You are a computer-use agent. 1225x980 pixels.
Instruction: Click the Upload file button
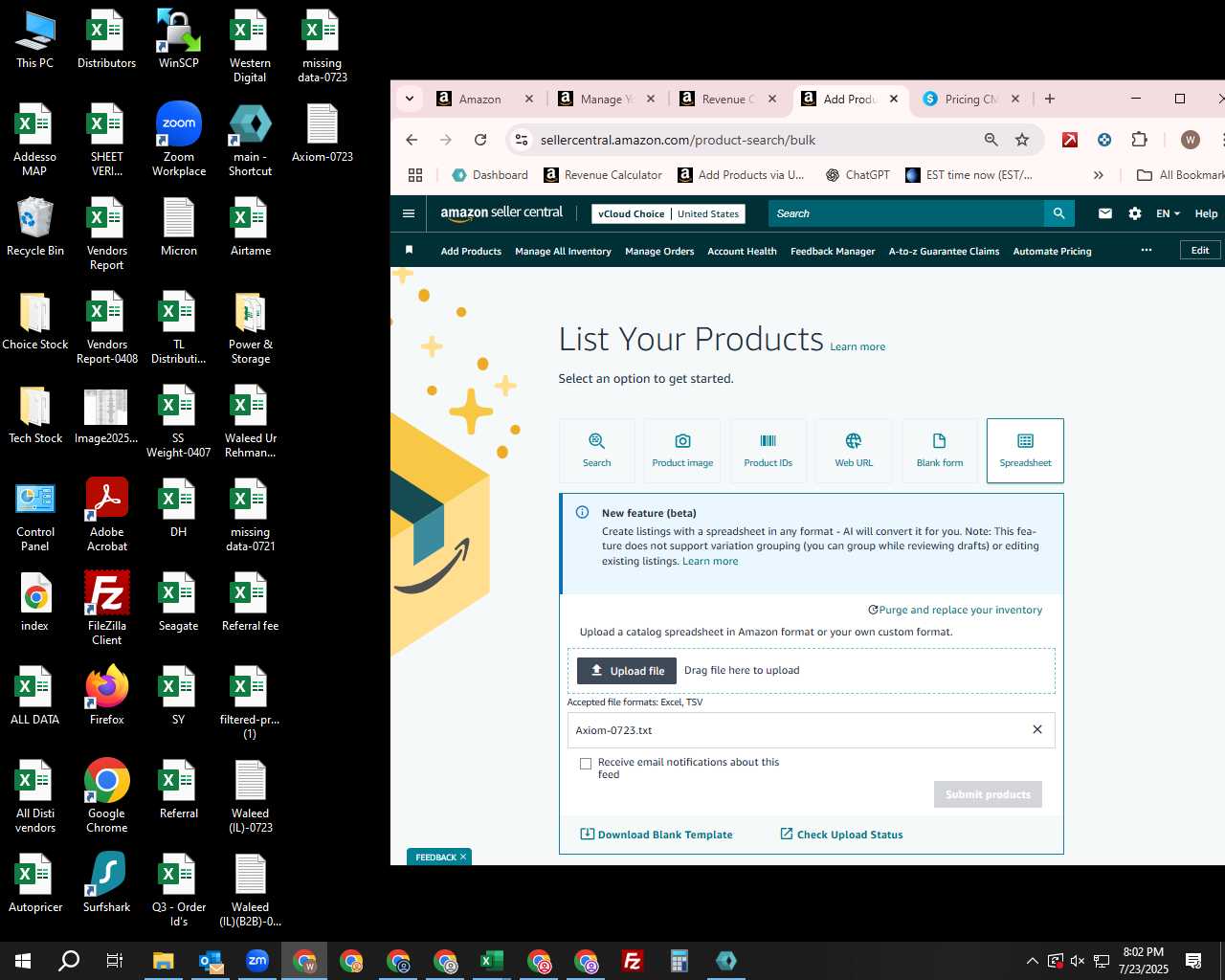click(x=627, y=671)
